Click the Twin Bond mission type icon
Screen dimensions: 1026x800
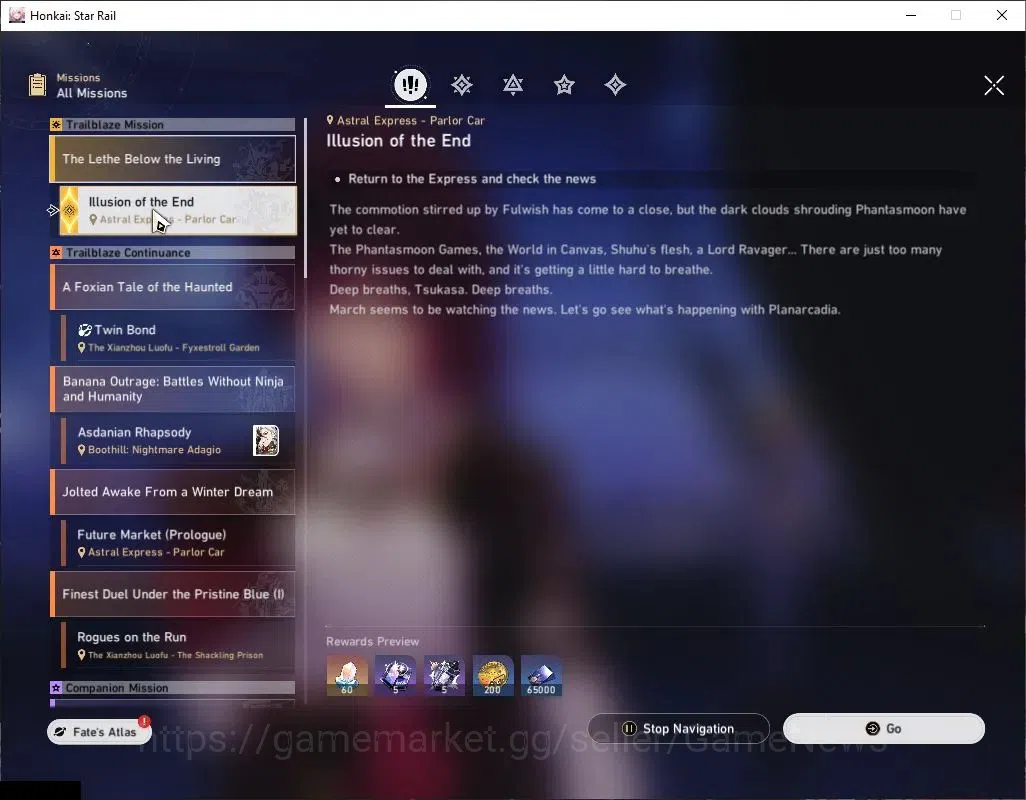[x=84, y=330]
